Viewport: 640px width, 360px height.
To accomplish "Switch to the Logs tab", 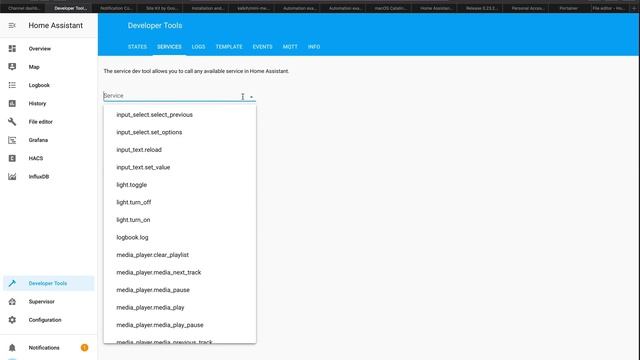I will pos(198,47).
